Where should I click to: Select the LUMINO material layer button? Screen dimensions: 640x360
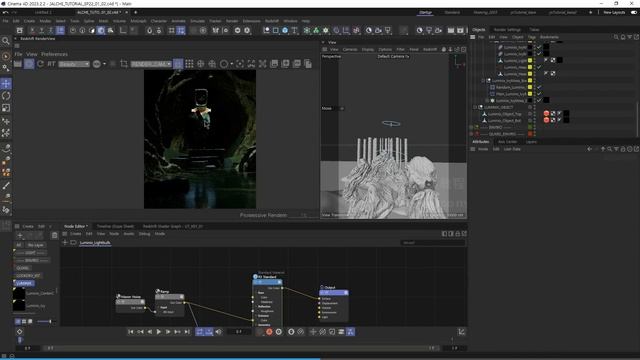[x=24, y=283]
